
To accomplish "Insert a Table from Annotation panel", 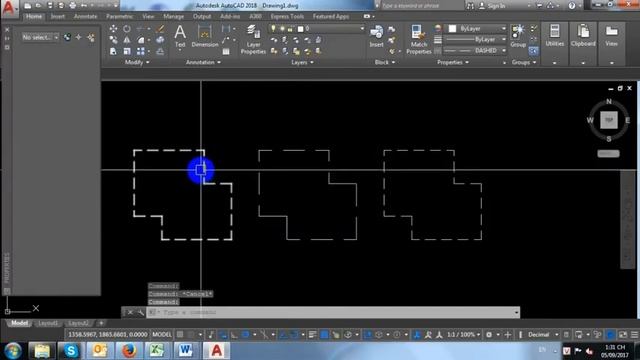I will pos(226,52).
